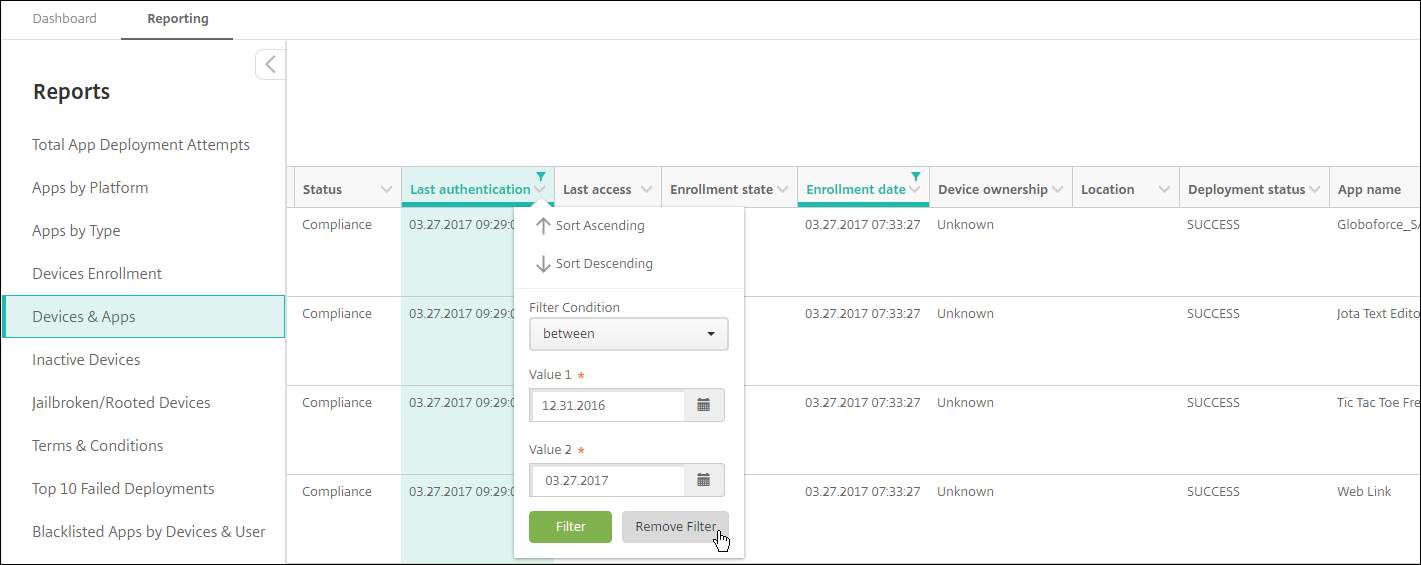Click the Remove Filter button
Image resolution: width=1421 pixels, height=565 pixels.
point(675,527)
